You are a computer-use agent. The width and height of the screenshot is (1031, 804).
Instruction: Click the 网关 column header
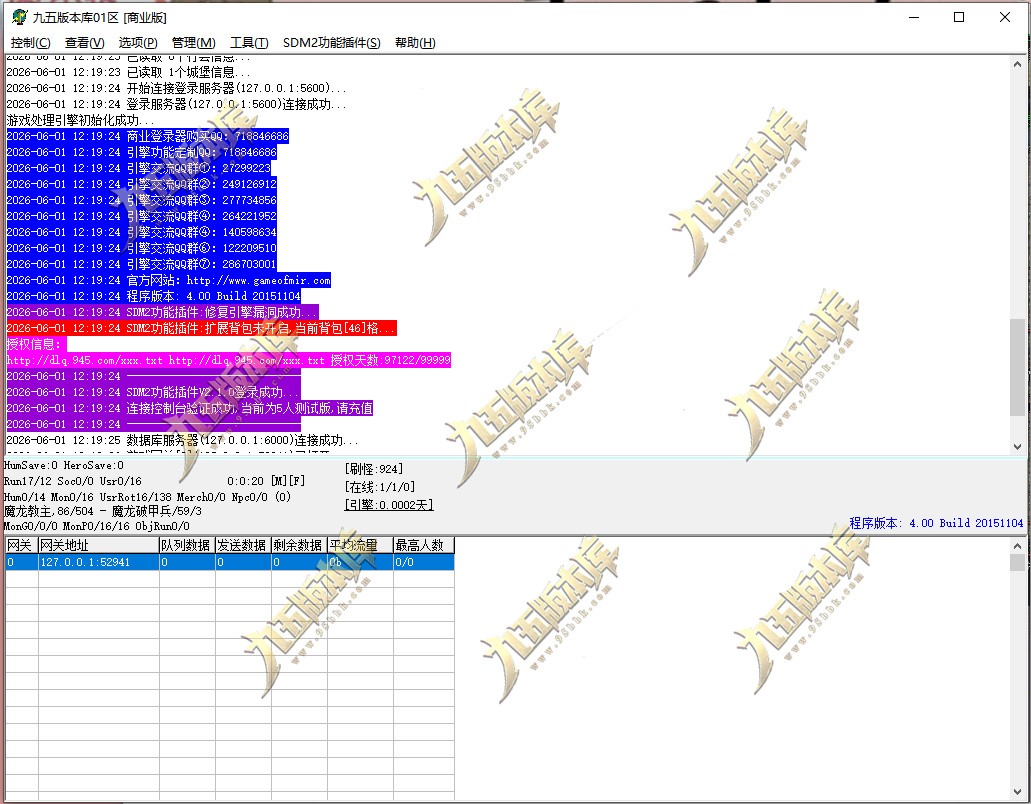(x=22, y=545)
